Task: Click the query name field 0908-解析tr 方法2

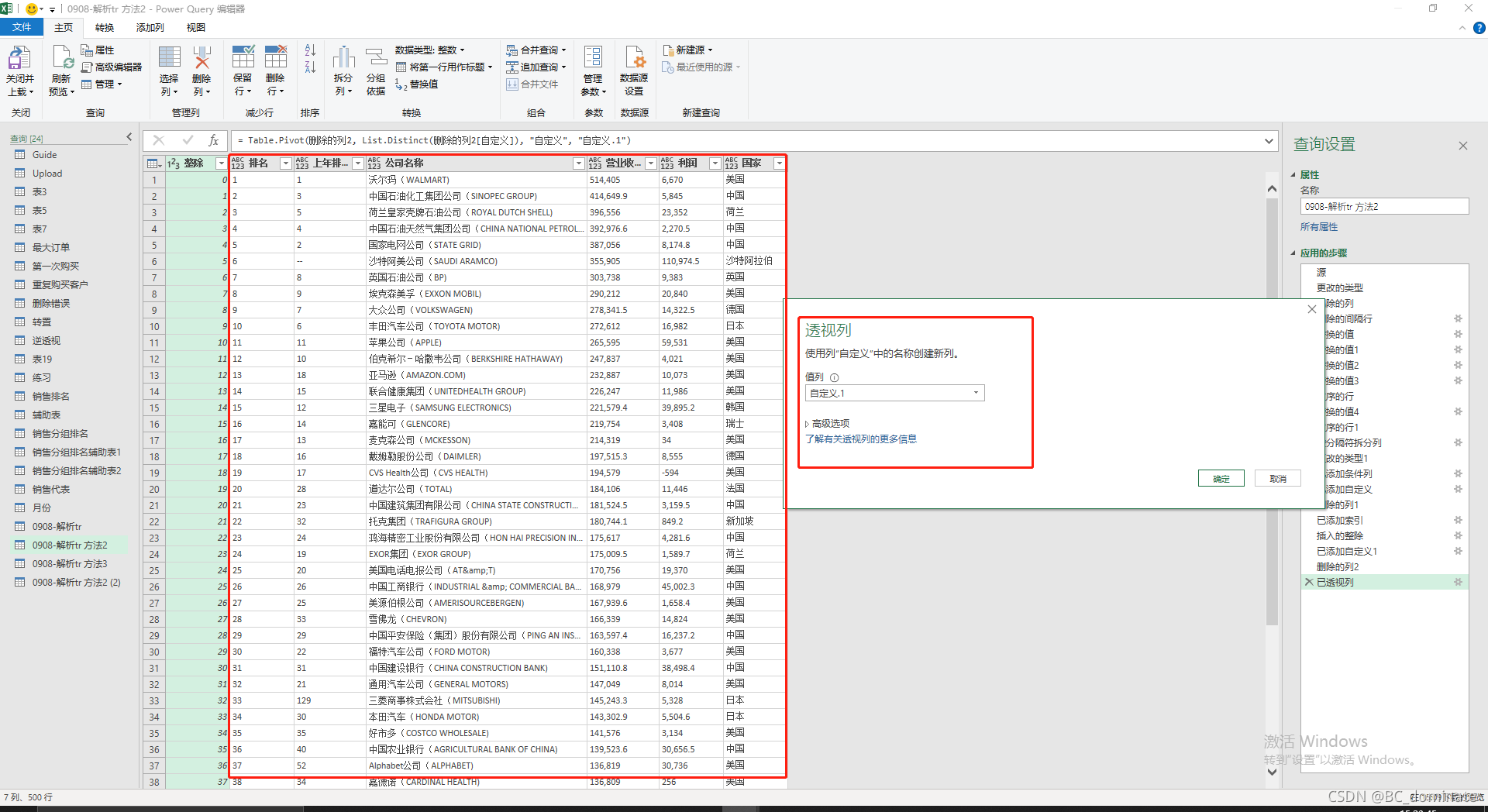Action: (1385, 207)
